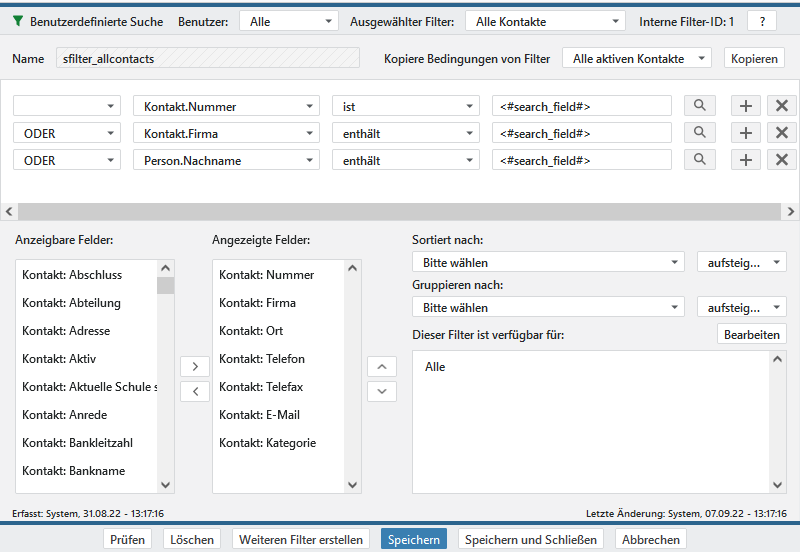The width and height of the screenshot is (800, 552).
Task: Add condition after the Kontakt.Nummer row
Action: pos(746,106)
